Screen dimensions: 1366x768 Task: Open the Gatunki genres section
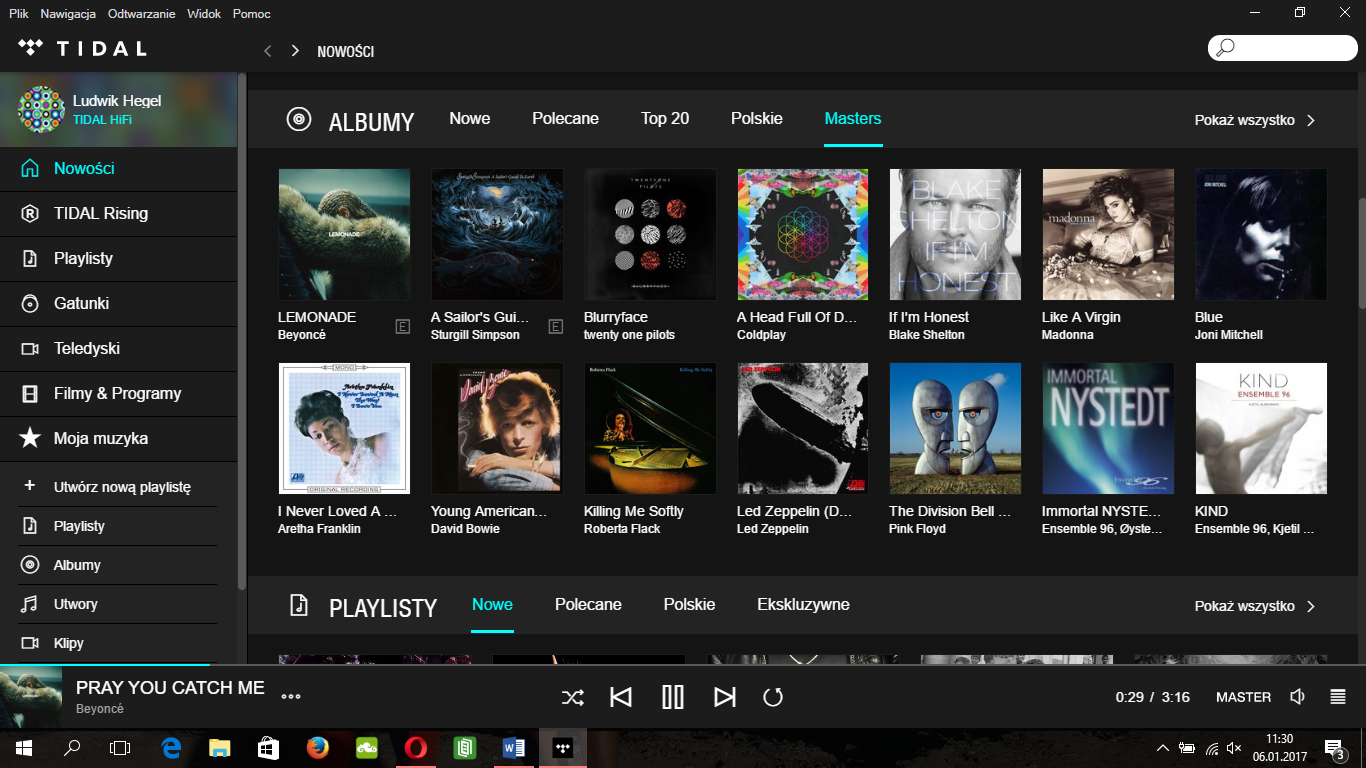click(x=118, y=303)
